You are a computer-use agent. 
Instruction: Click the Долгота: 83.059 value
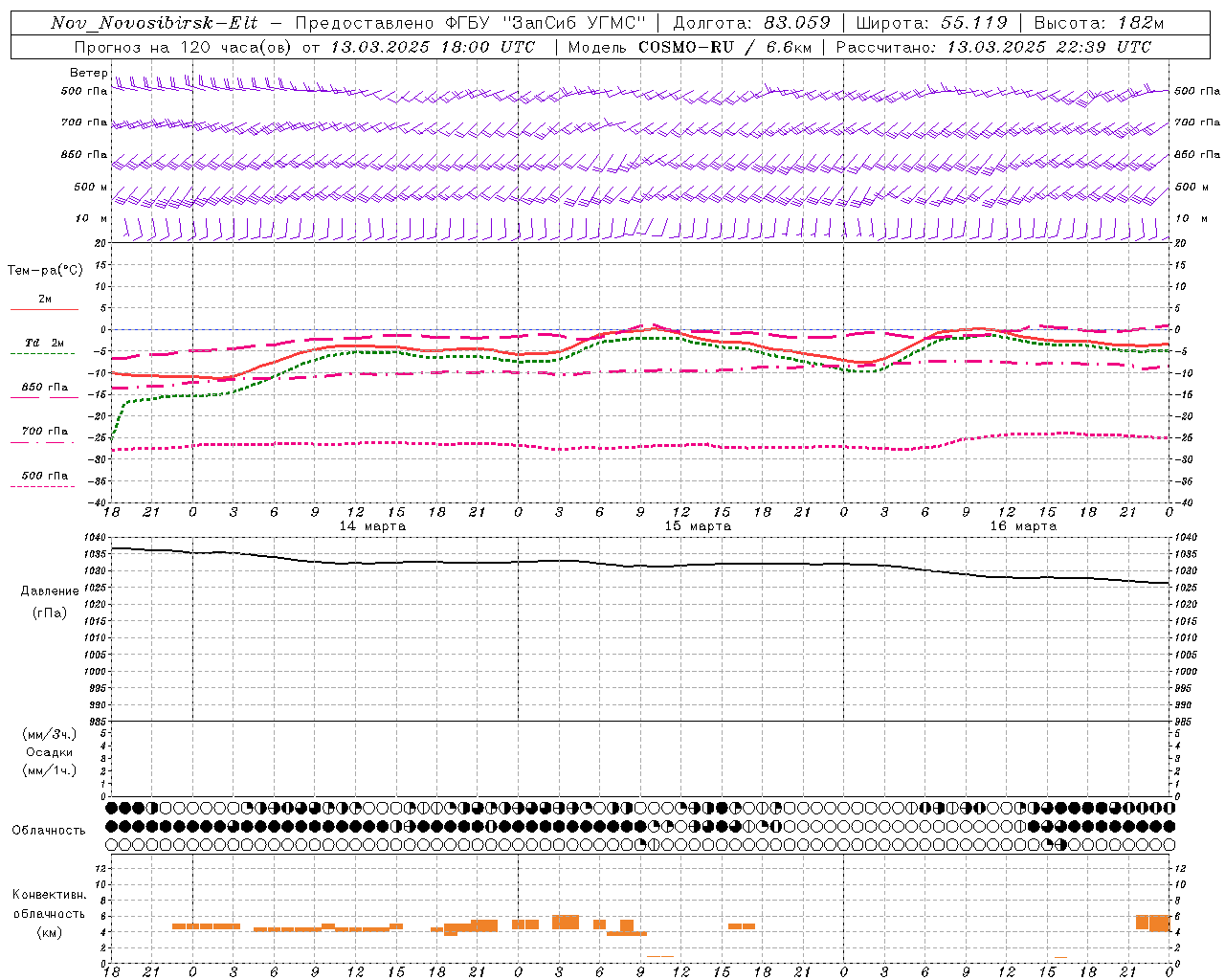click(751, 23)
